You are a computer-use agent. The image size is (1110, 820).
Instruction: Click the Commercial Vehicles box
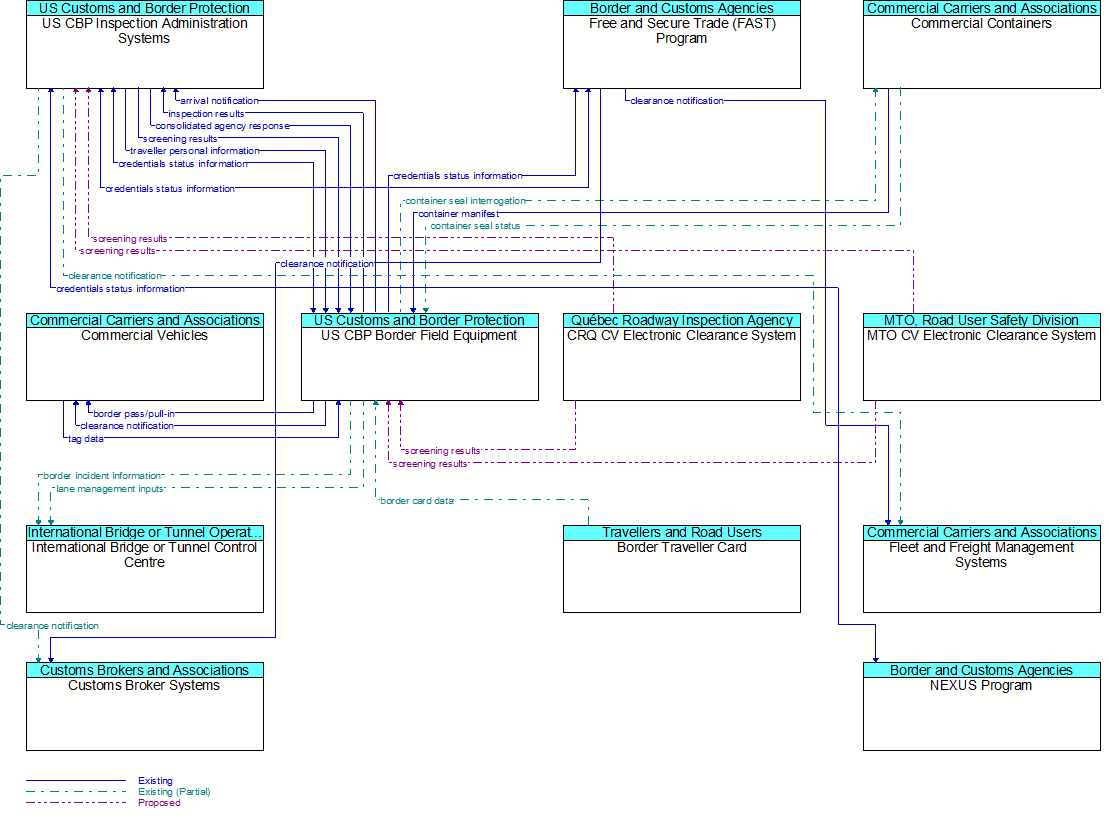coord(144,357)
